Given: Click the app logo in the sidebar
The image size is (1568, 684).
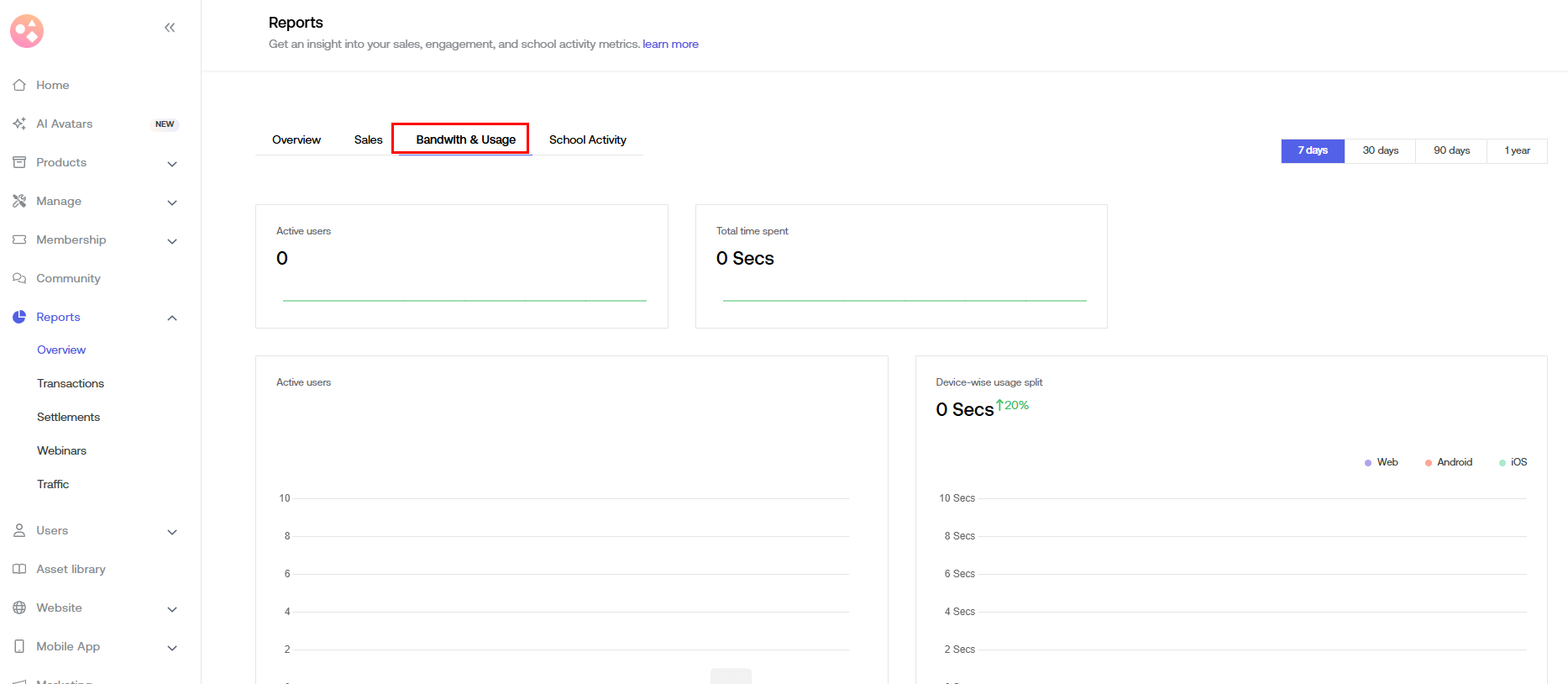Looking at the screenshot, I should (x=27, y=31).
